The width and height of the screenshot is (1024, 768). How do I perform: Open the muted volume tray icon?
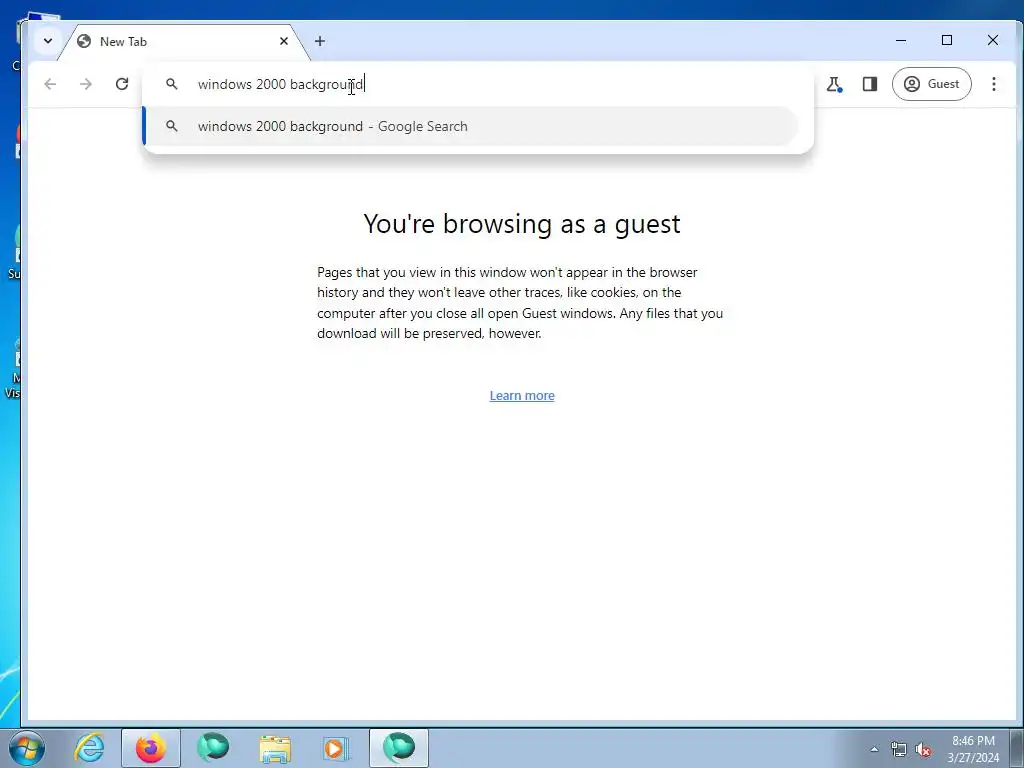[923, 750]
